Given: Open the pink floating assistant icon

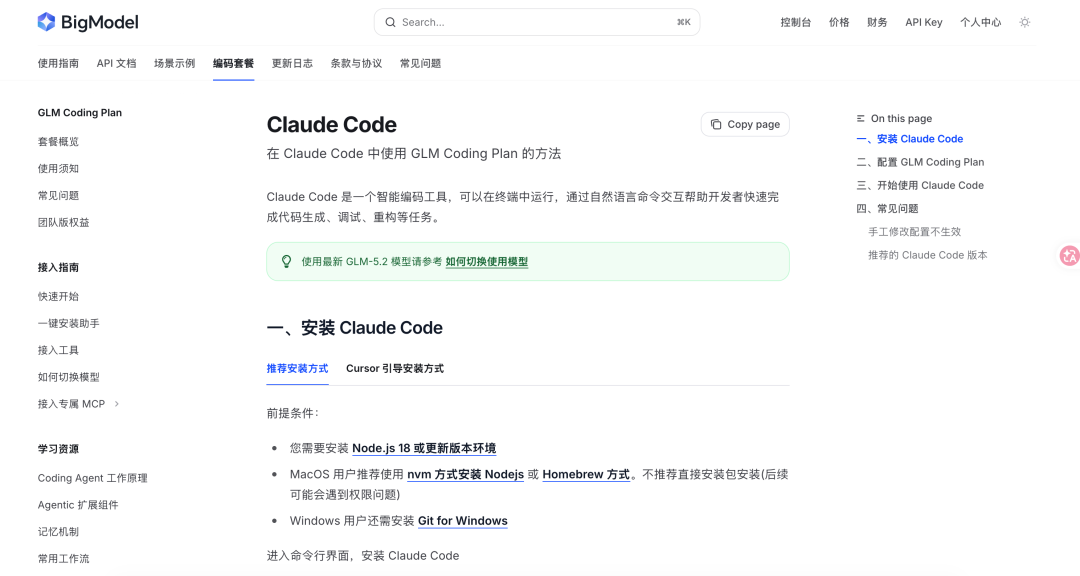Looking at the screenshot, I should [1070, 256].
